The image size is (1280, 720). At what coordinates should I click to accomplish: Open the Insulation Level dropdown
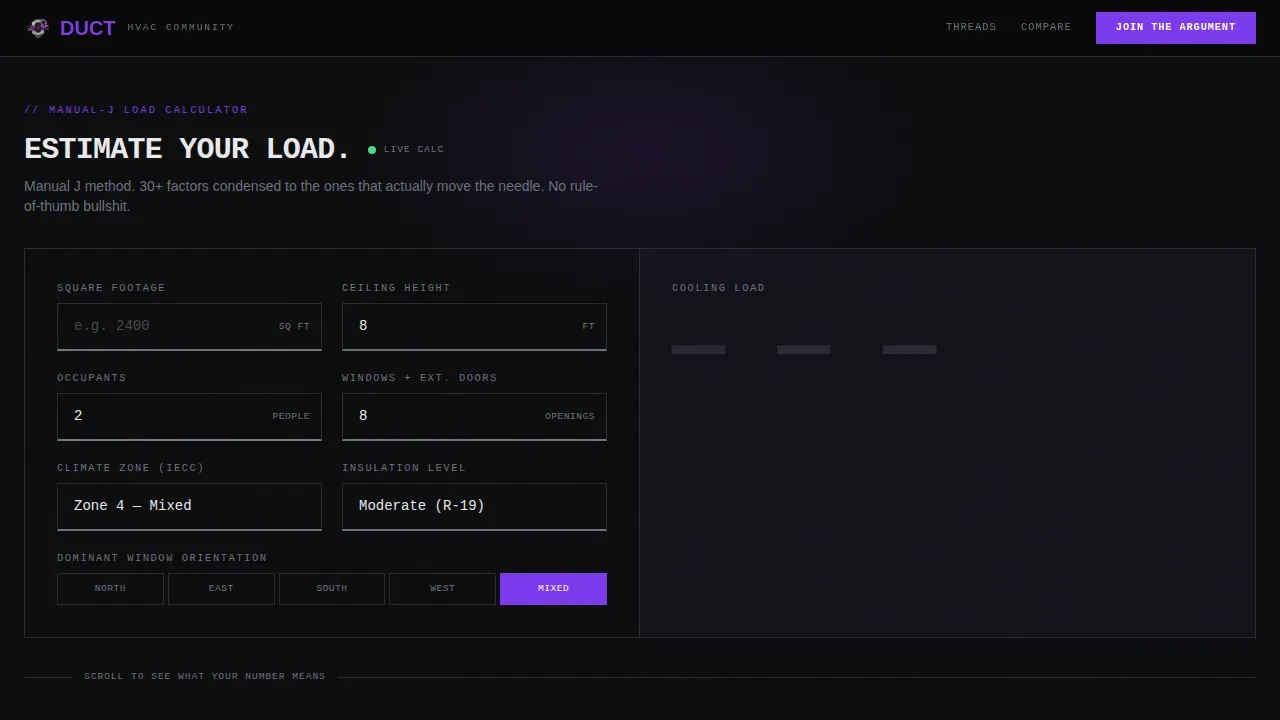[474, 507]
